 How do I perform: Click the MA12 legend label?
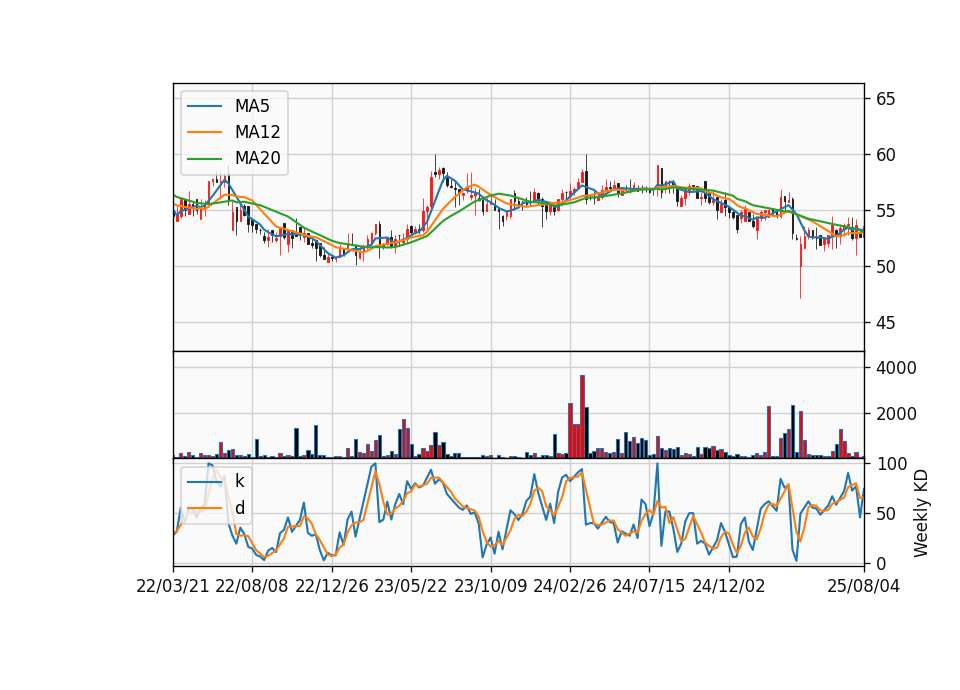pyautogui.click(x=257, y=132)
